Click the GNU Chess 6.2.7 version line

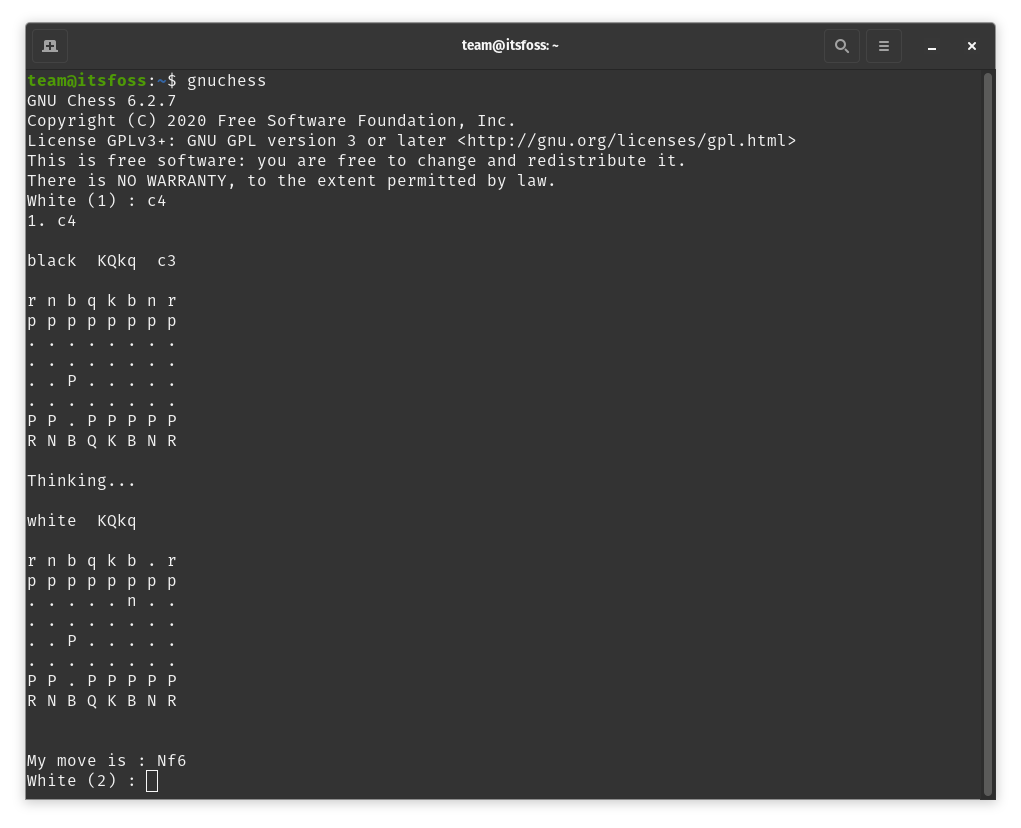click(102, 101)
